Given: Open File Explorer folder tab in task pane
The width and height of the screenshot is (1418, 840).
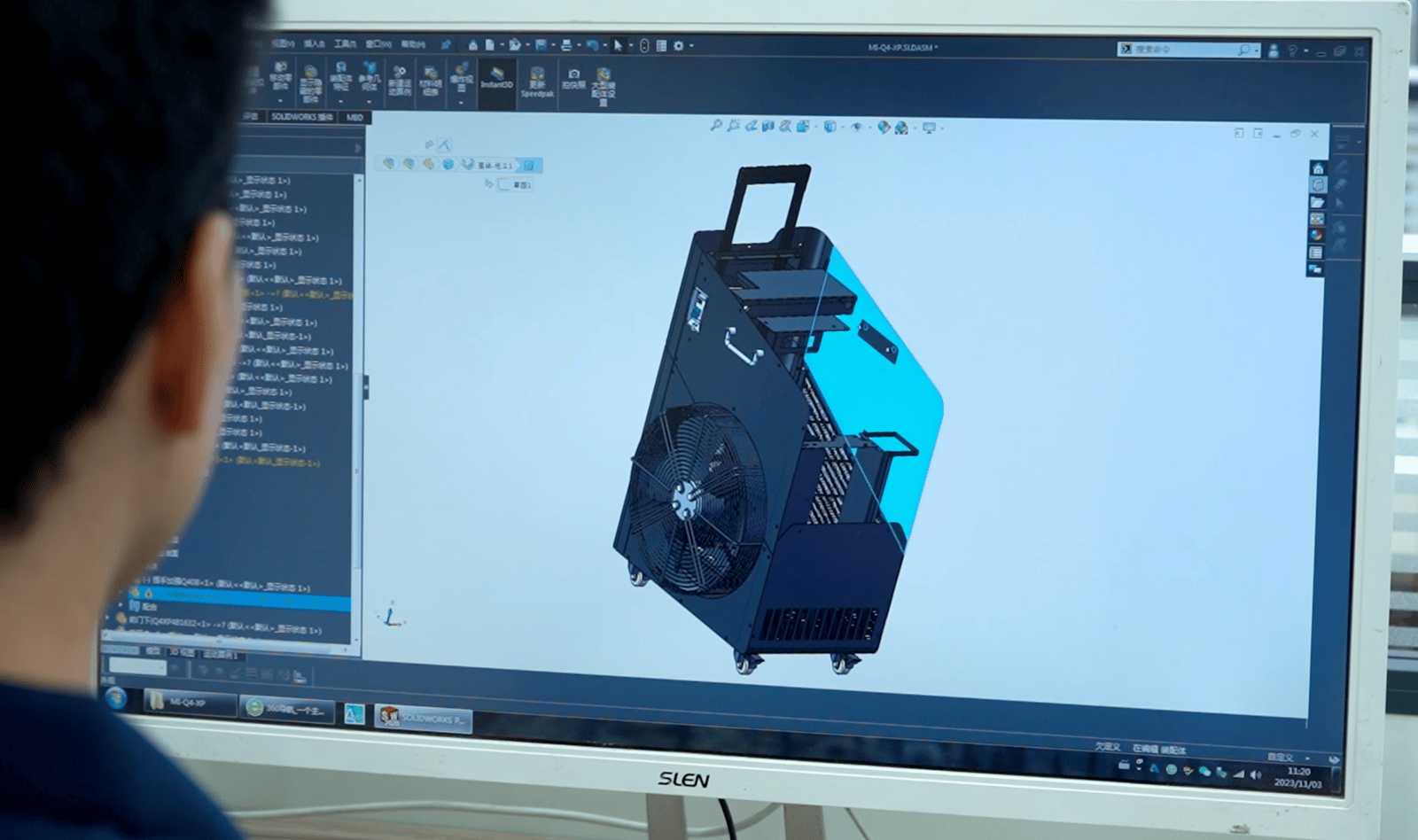Looking at the screenshot, I should click(x=1317, y=202).
